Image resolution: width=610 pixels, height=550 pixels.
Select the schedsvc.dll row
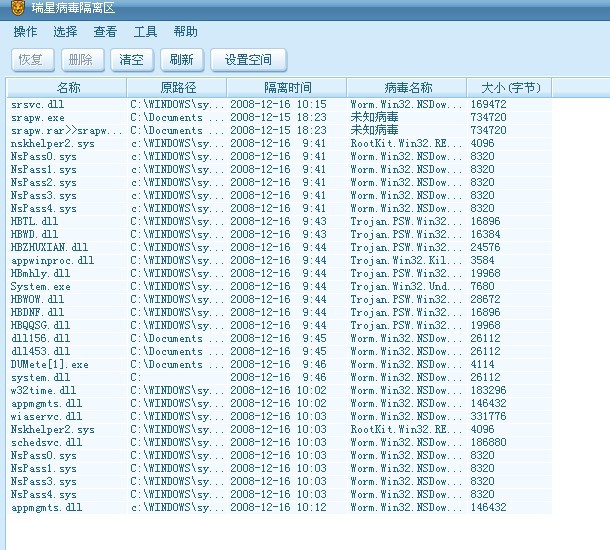pyautogui.click(x=279, y=442)
